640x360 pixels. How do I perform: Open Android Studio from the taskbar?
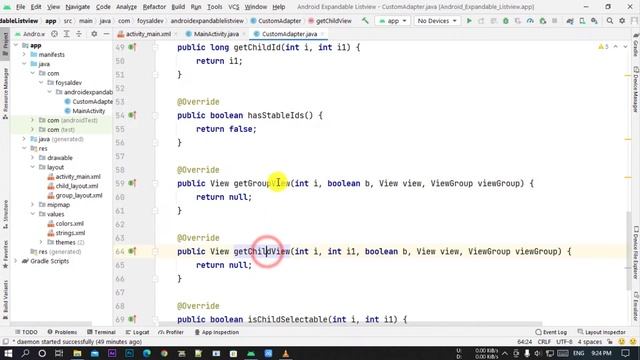coord(251,353)
